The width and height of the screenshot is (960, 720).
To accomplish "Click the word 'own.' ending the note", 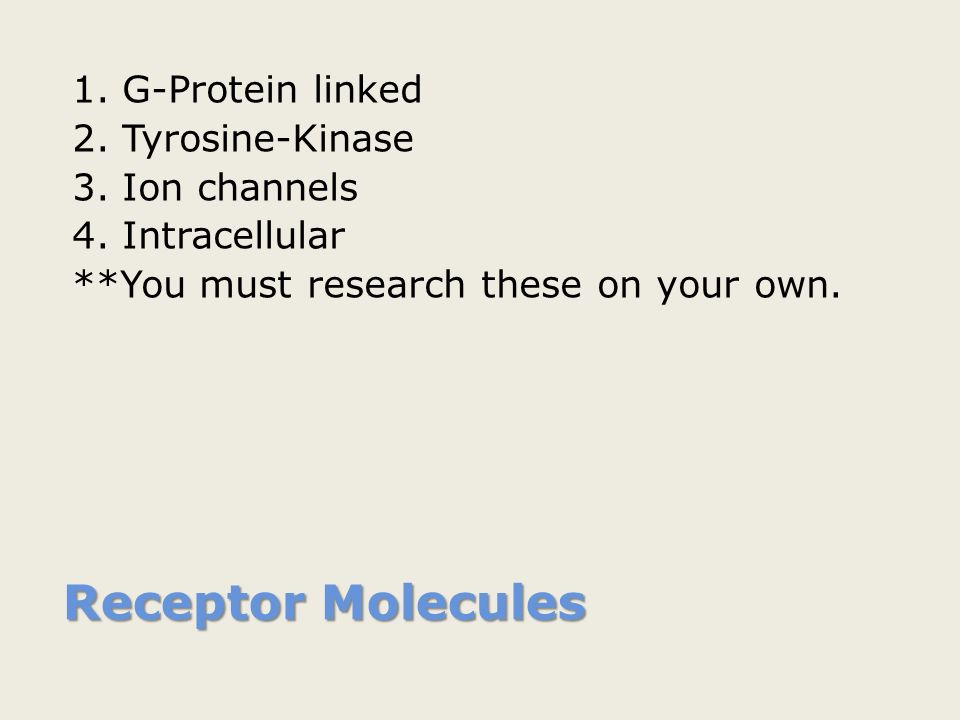I will (798, 288).
